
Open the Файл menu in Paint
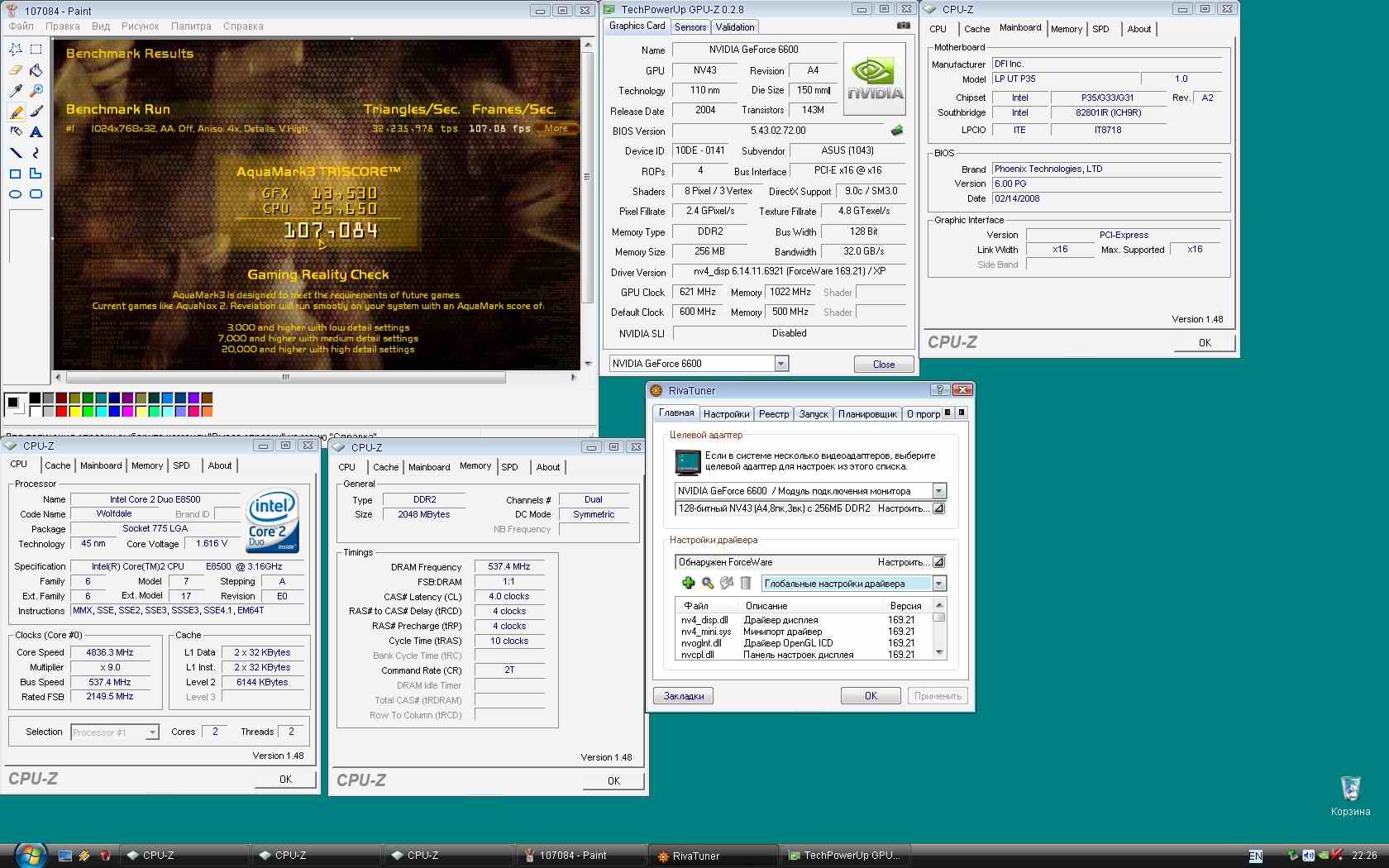[21, 26]
